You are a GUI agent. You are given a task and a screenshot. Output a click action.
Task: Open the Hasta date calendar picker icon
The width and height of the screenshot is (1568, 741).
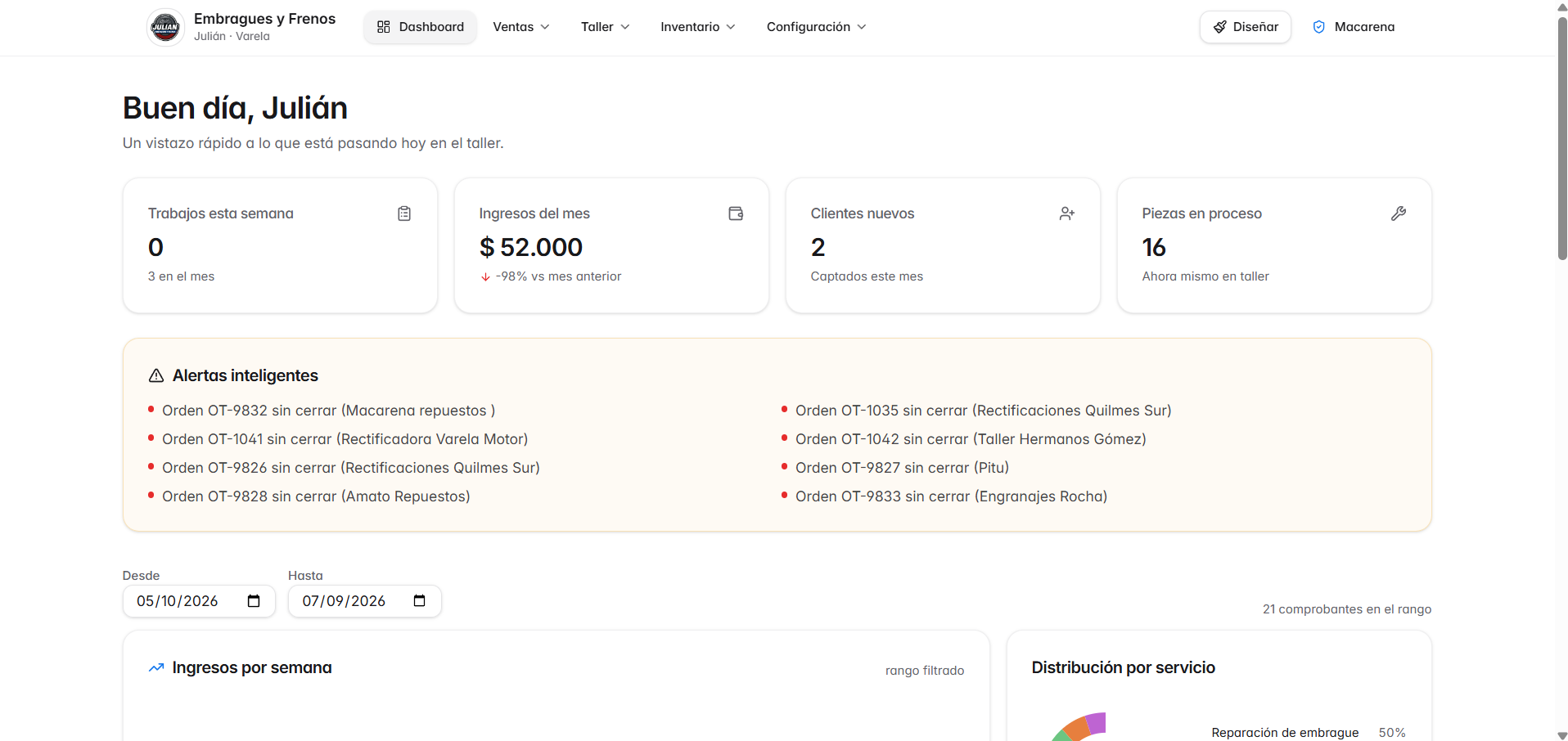(420, 601)
